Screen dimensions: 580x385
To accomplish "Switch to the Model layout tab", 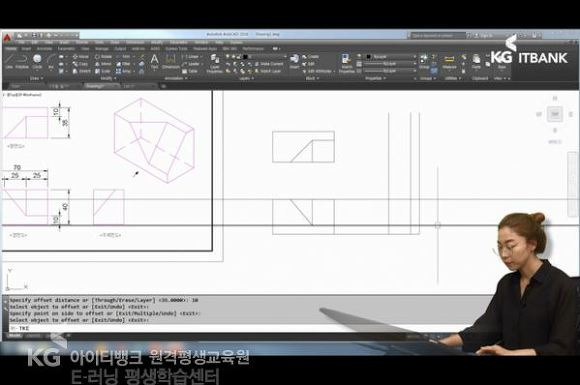I will click(15, 336).
